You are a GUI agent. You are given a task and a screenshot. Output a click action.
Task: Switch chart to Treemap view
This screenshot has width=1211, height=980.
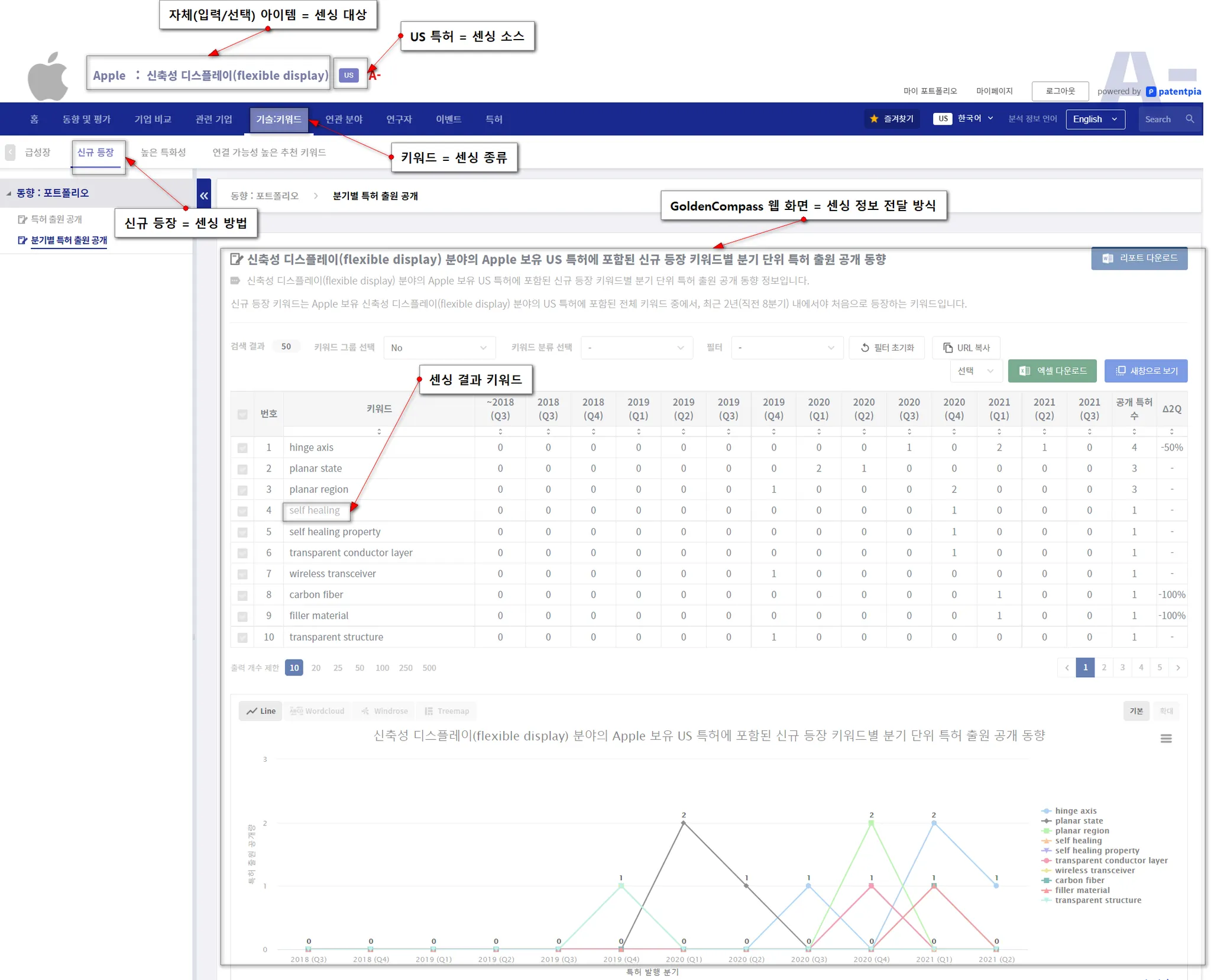pyautogui.click(x=446, y=711)
